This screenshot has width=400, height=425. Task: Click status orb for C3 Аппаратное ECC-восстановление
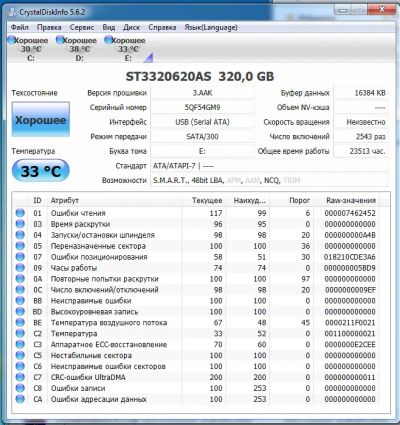(20, 344)
